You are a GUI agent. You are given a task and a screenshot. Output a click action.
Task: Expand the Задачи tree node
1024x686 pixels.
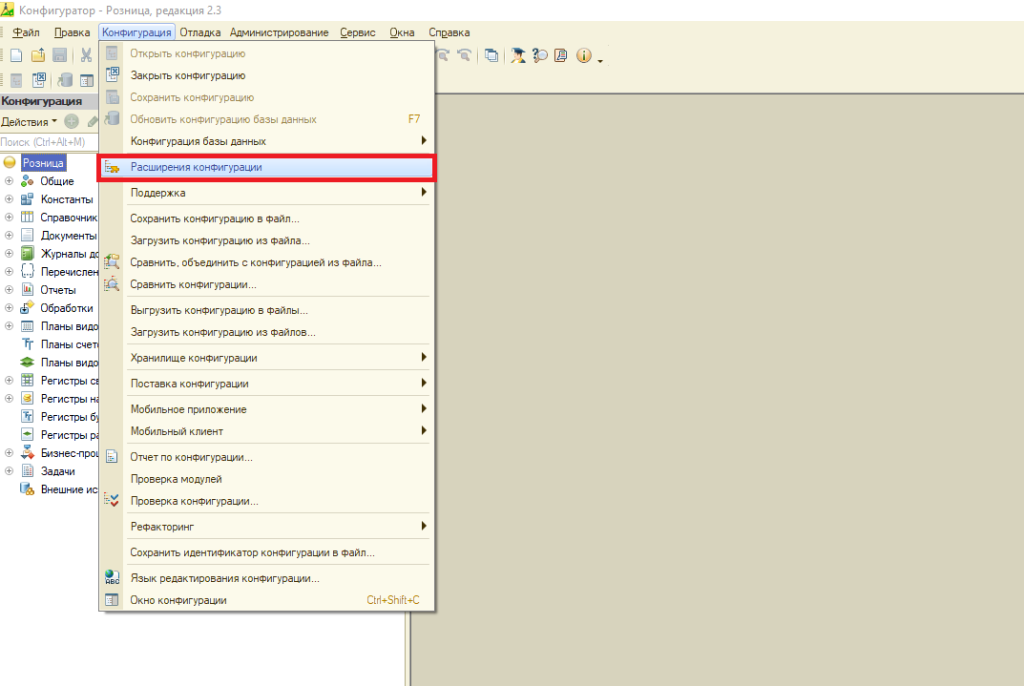point(9,471)
